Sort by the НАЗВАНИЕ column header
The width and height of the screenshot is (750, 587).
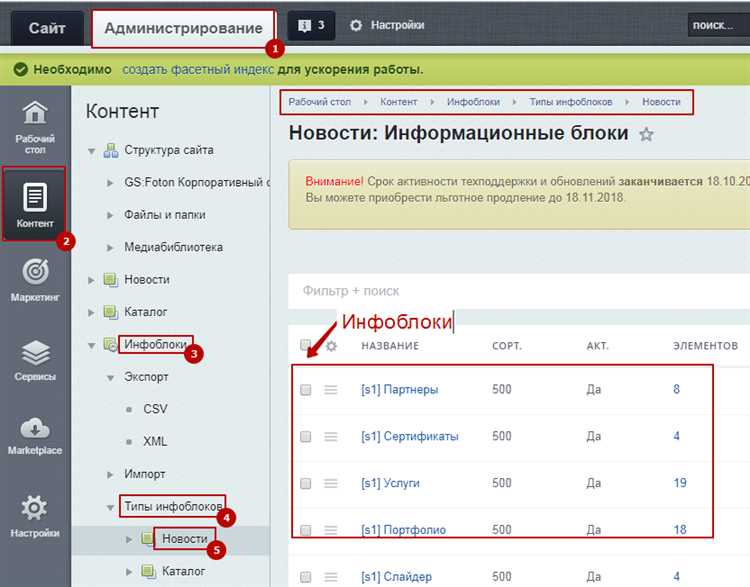[390, 346]
